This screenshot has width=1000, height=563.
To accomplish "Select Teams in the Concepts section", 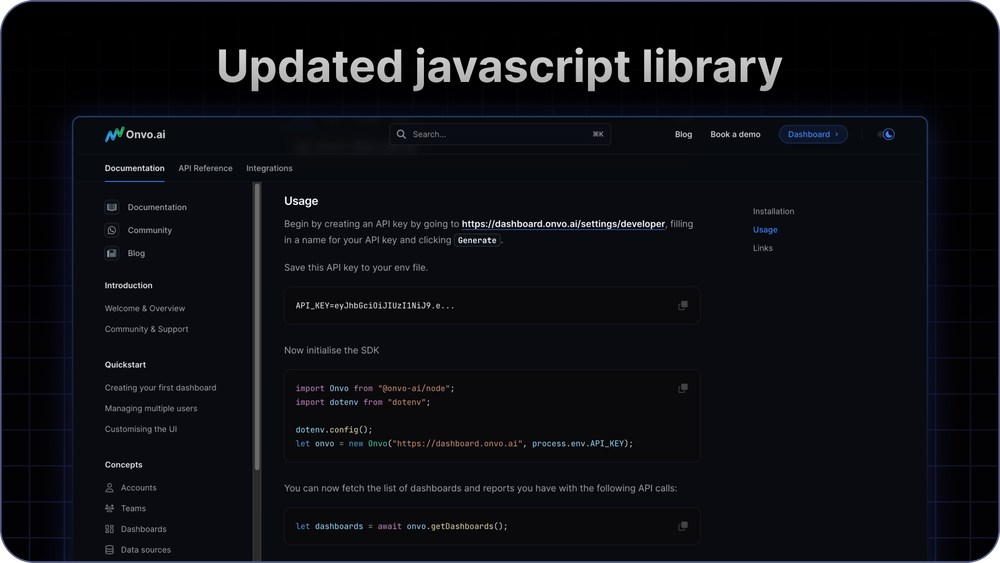I will coord(133,509).
